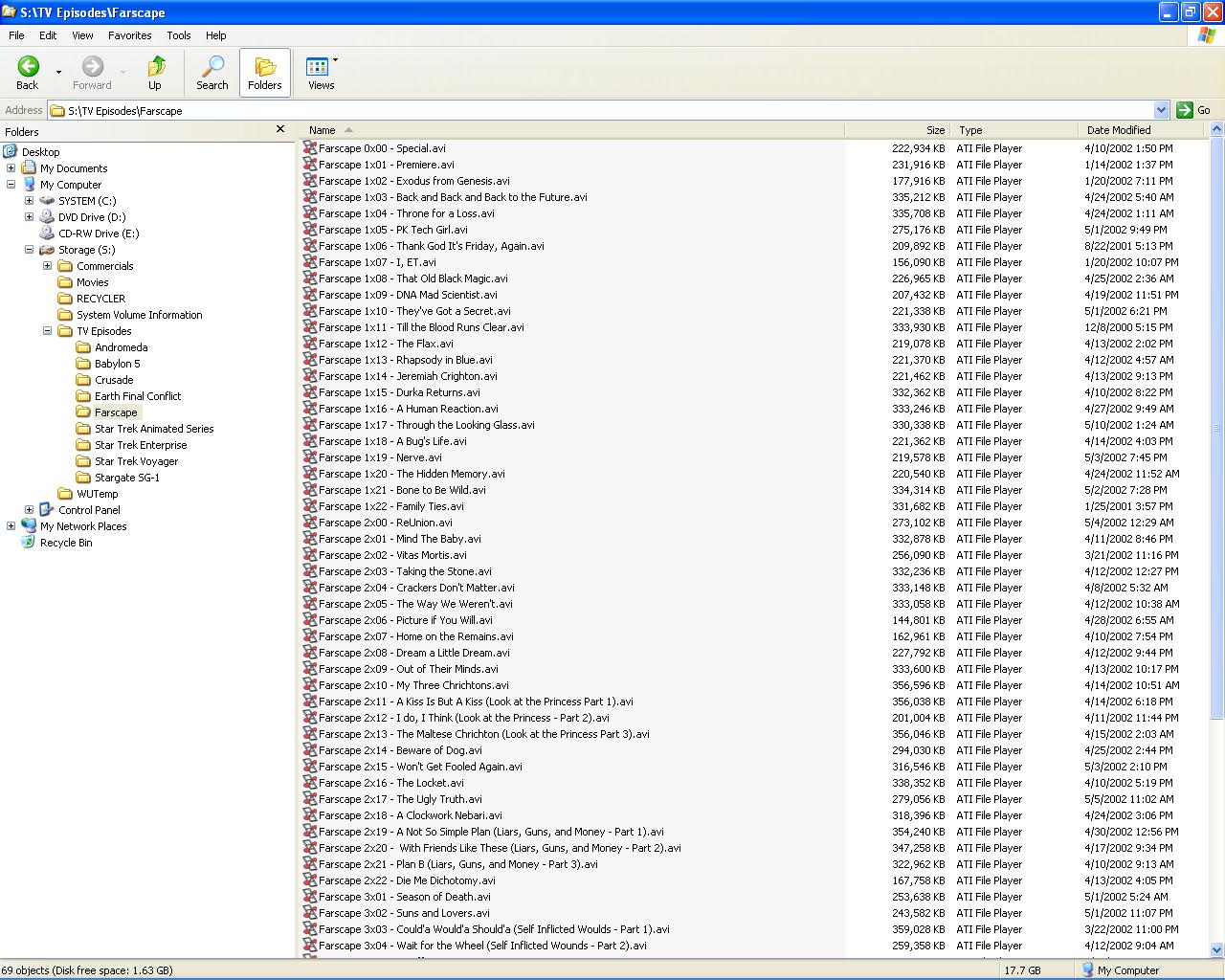Expand the Commercials folder node
The image size is (1225, 980).
click(47, 266)
